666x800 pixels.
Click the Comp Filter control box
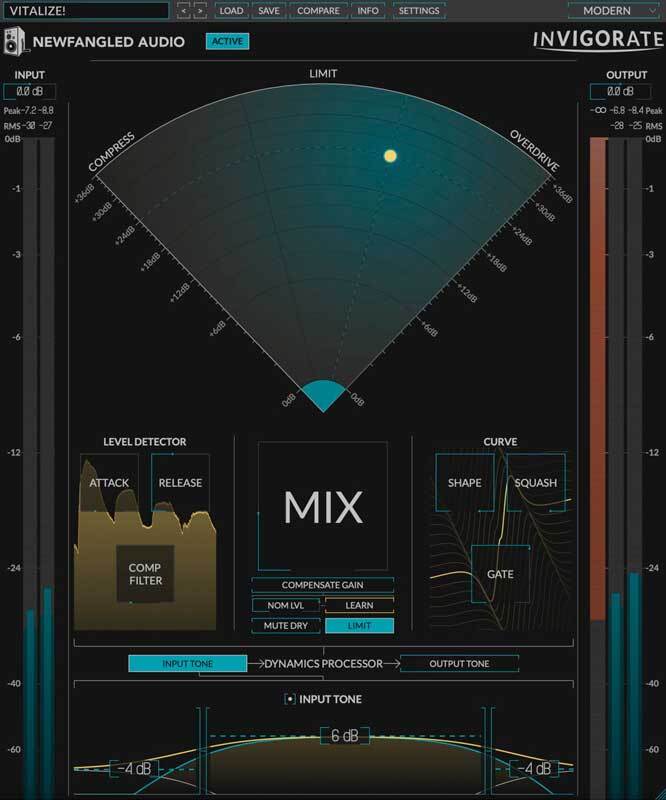(145, 574)
